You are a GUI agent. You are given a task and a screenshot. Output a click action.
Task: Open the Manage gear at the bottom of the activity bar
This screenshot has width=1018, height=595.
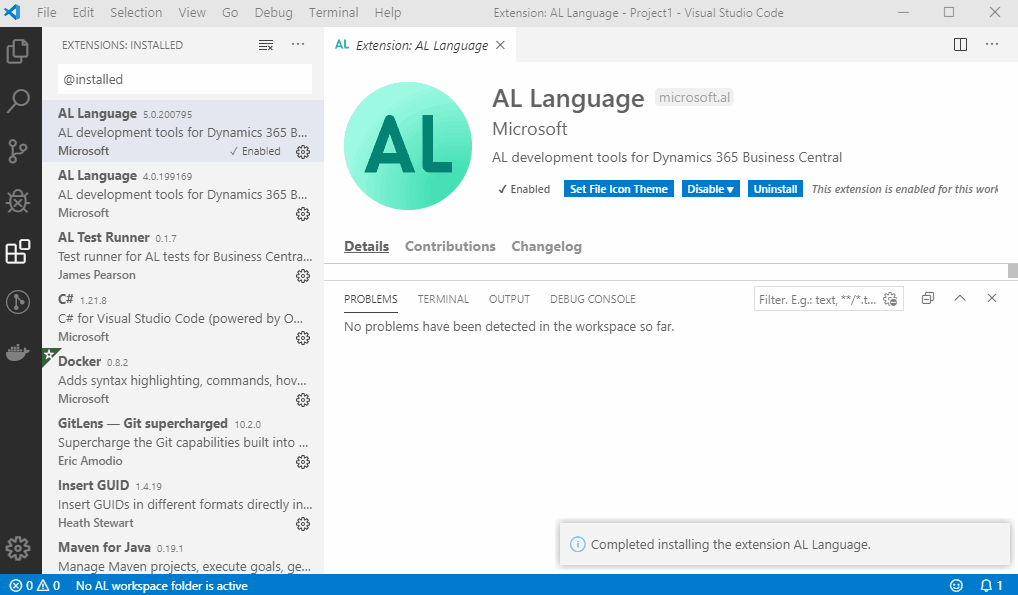18,548
